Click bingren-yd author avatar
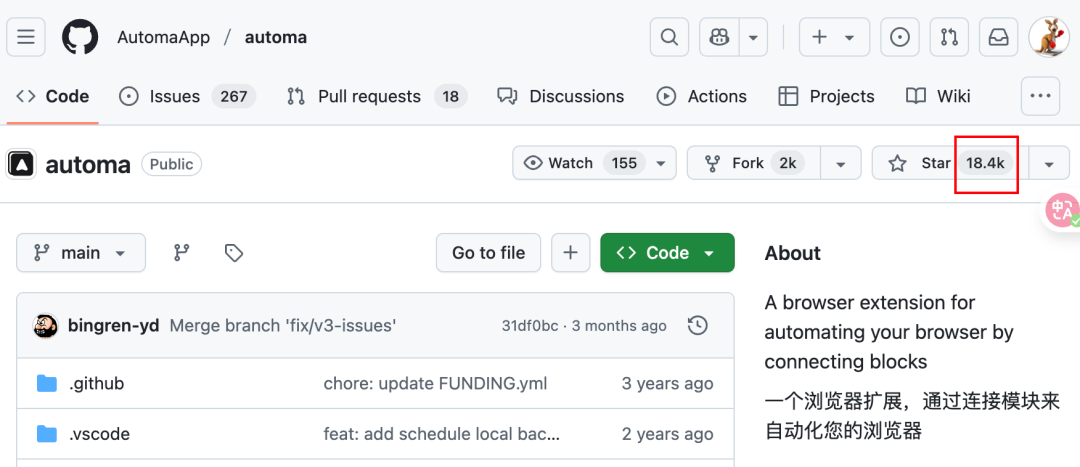The height and width of the screenshot is (467, 1080). 45,325
